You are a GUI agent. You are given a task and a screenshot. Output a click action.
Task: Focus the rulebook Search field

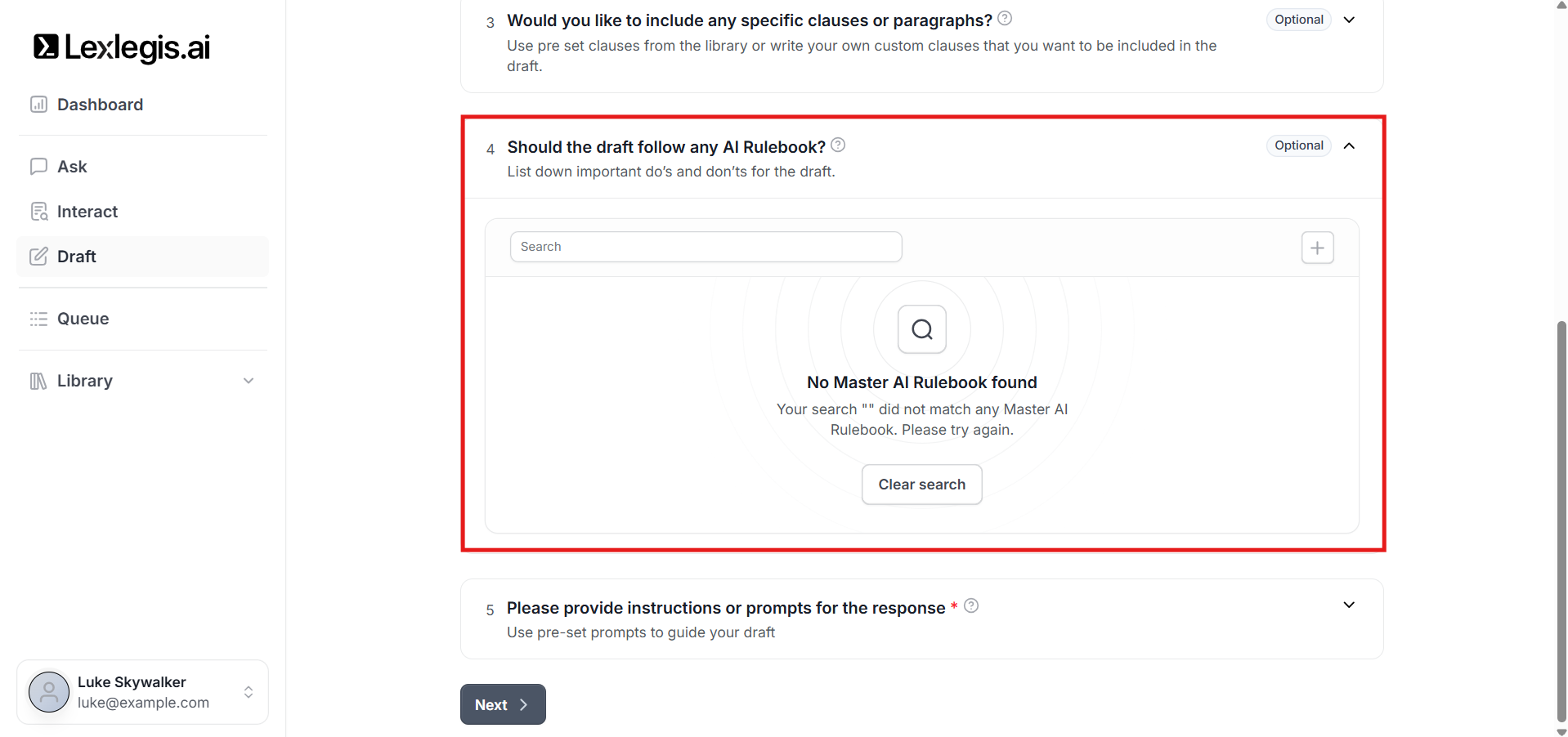[x=706, y=247]
